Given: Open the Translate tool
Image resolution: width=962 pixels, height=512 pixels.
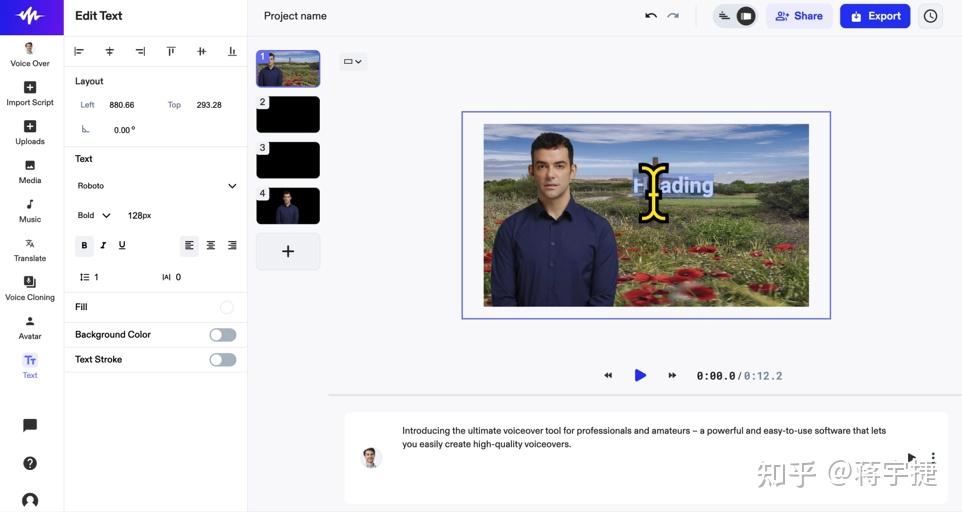Looking at the screenshot, I should point(30,249).
